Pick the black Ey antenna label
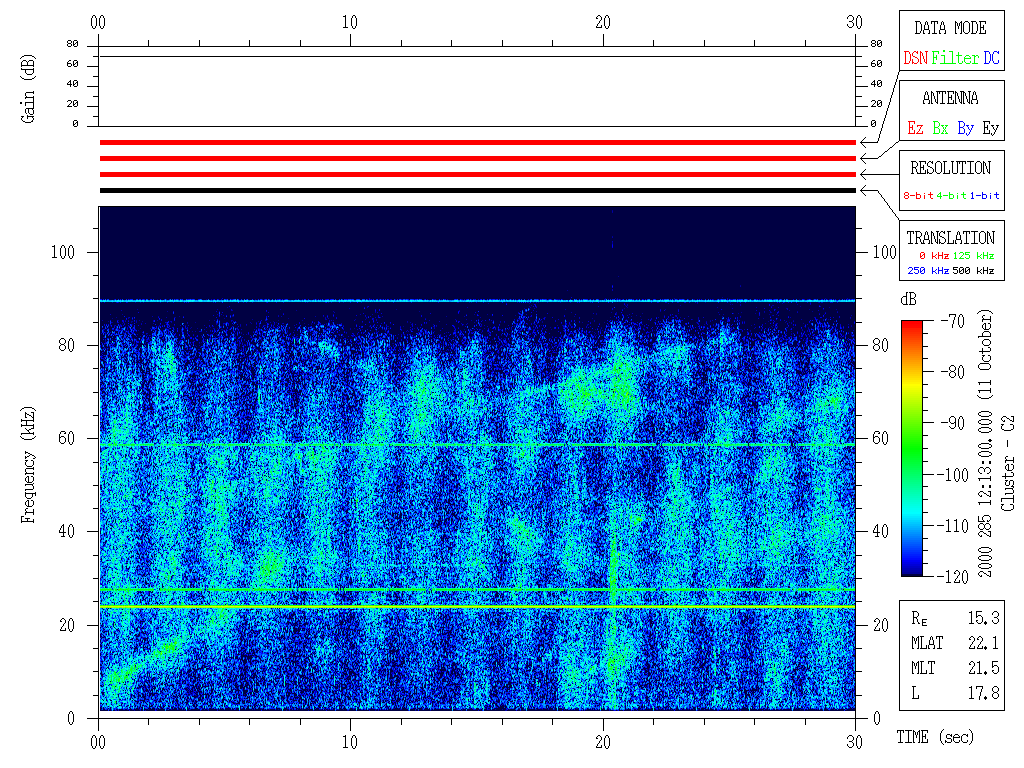Image resolution: width=1024 pixels, height=768 pixels. point(990,128)
